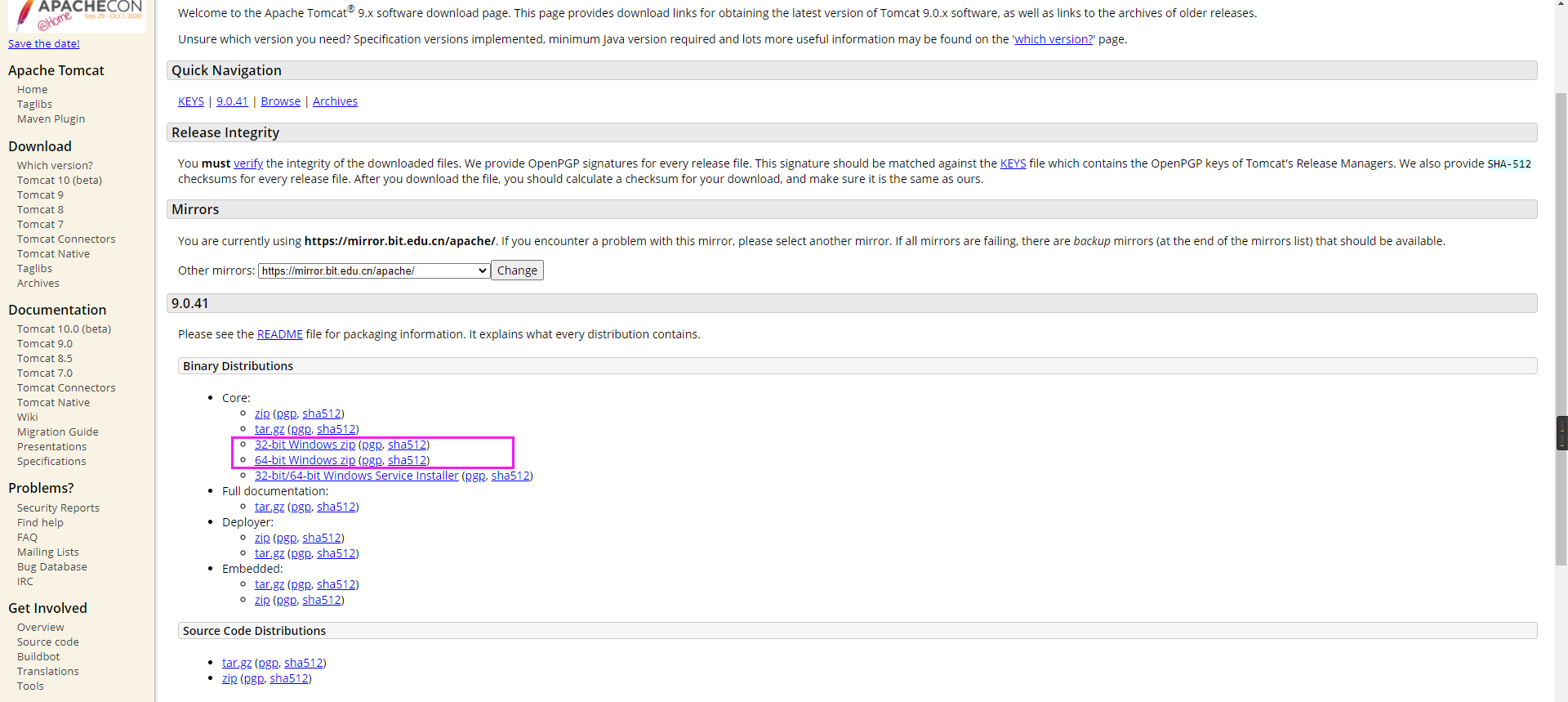Open Bug Database link
Viewport: 1568px width, 702px height.
52,567
